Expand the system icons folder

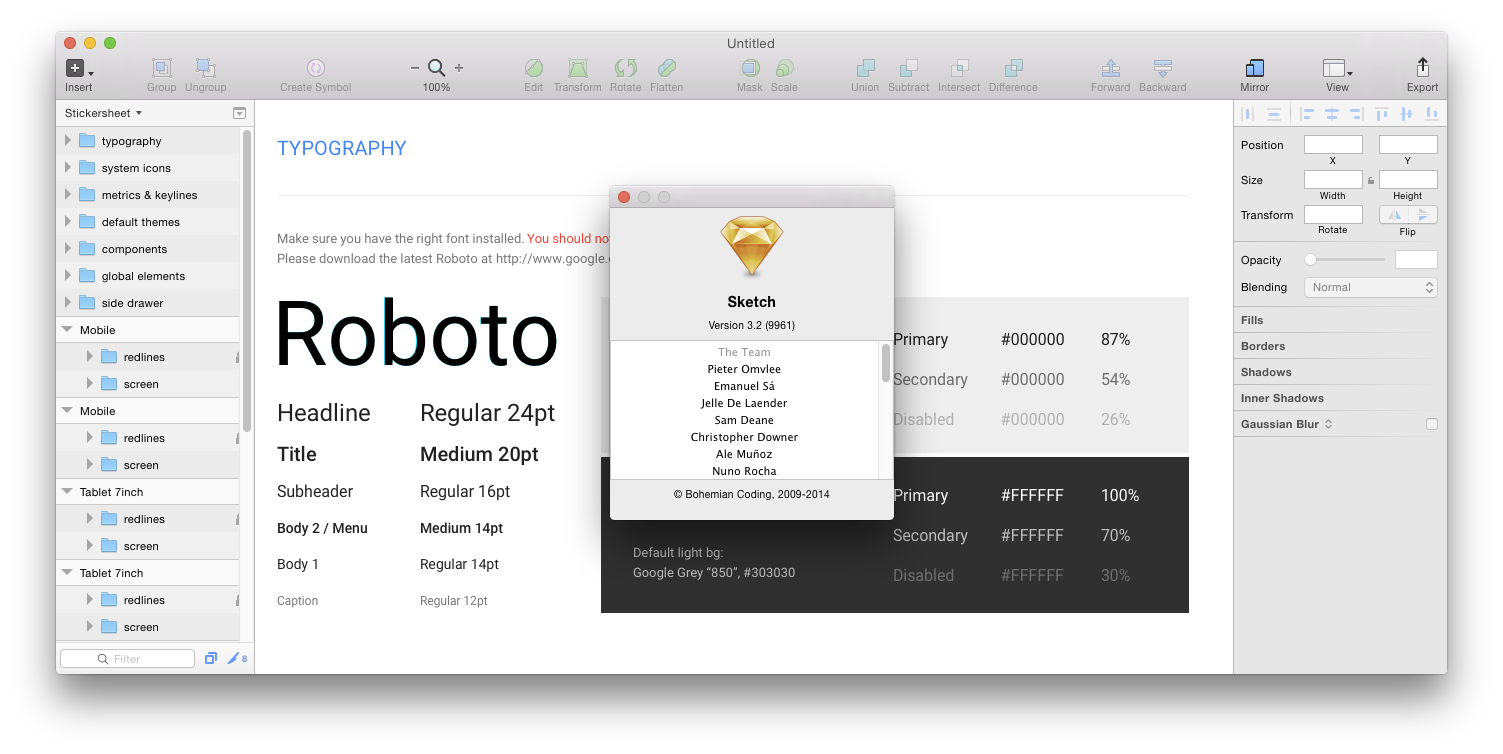tap(68, 168)
